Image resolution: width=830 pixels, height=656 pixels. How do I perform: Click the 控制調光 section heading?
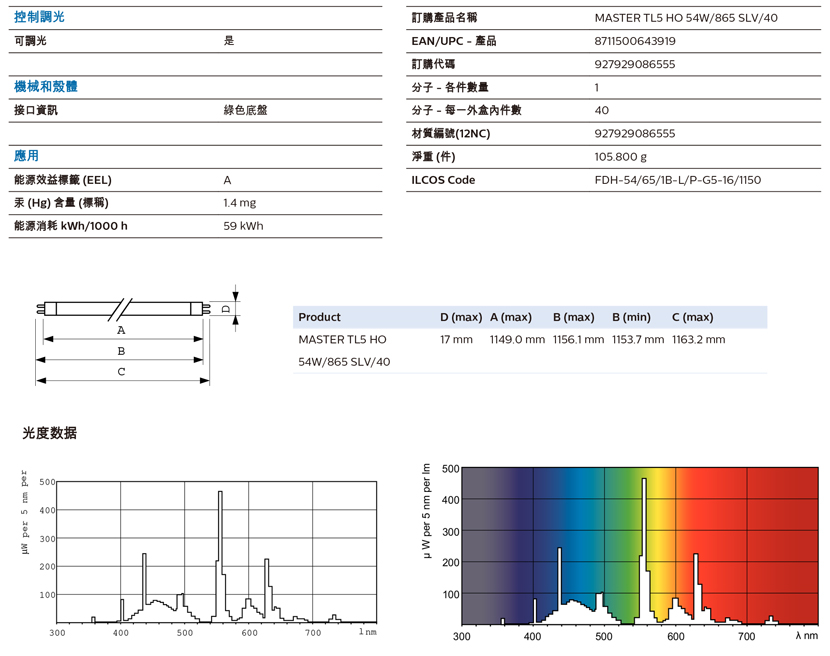point(39,17)
